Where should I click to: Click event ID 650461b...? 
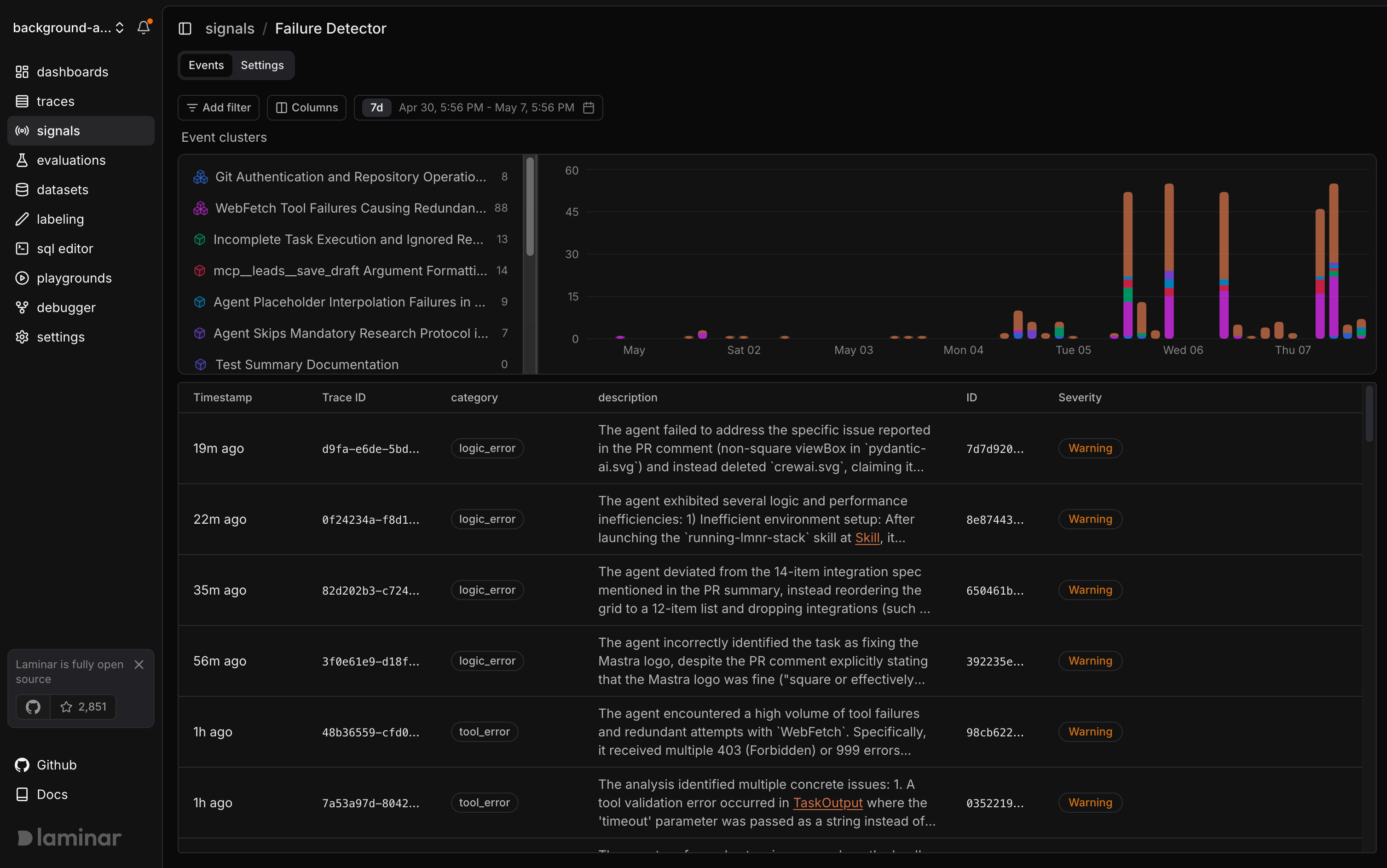994,590
